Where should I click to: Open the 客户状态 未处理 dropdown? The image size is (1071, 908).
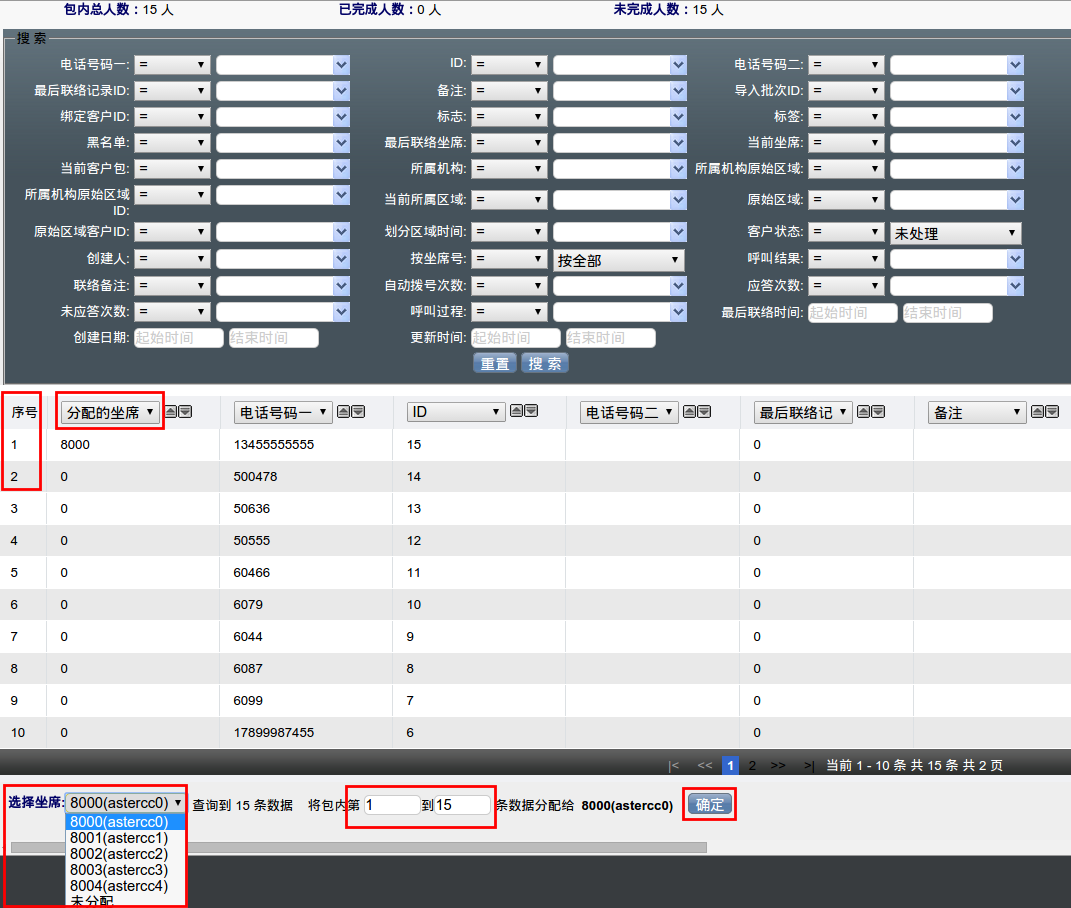[x=955, y=234]
